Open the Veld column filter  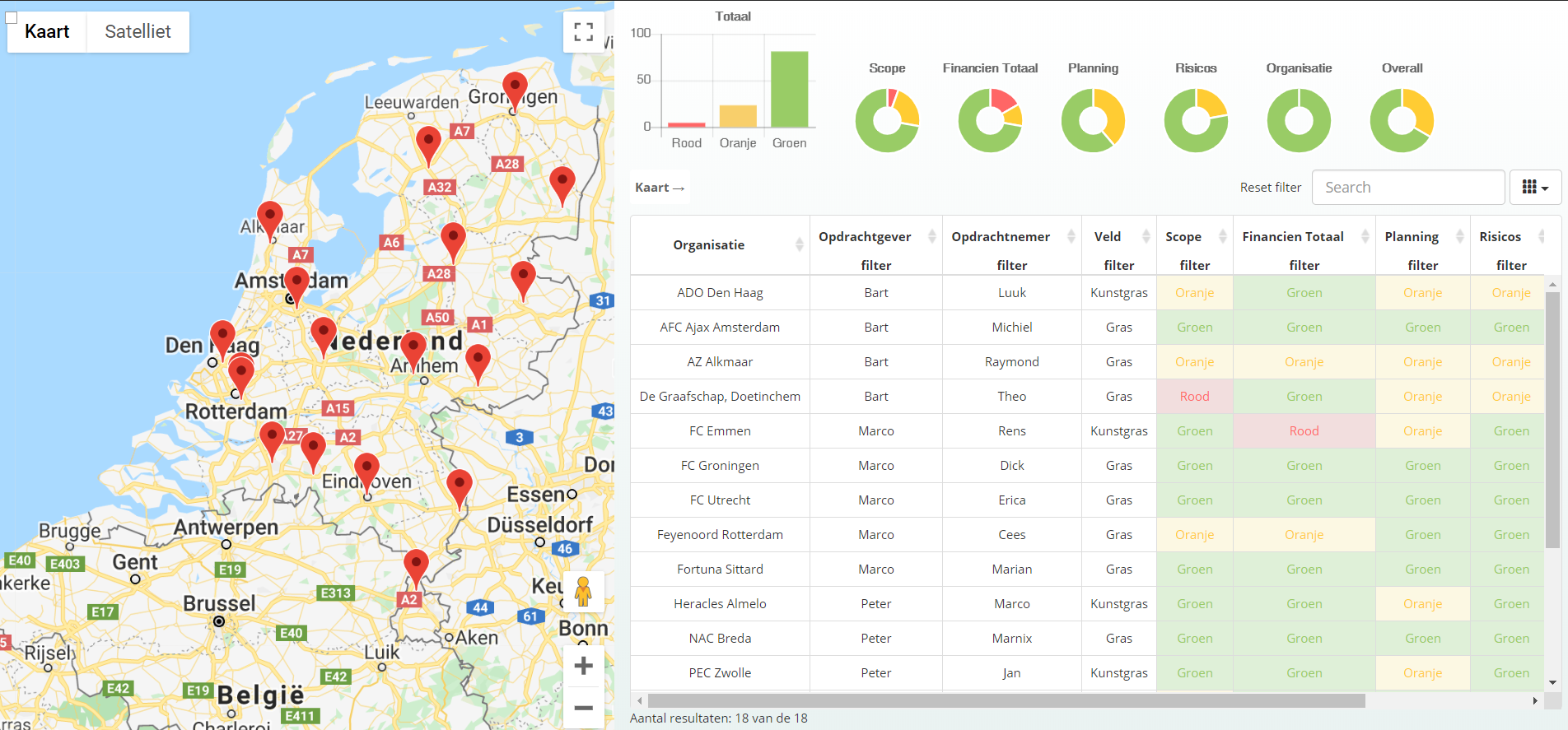(x=1118, y=265)
